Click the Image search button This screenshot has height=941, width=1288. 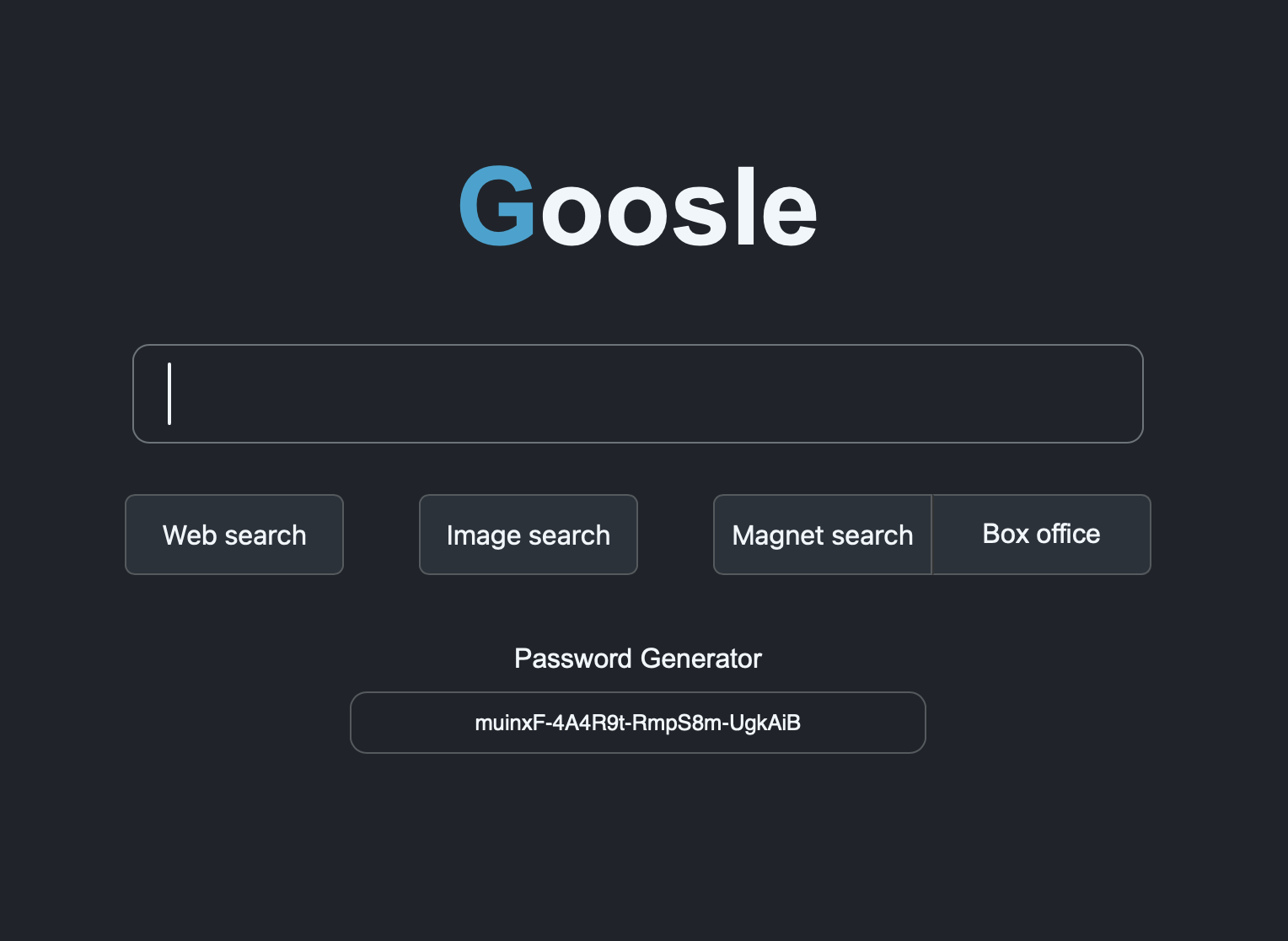529,535
